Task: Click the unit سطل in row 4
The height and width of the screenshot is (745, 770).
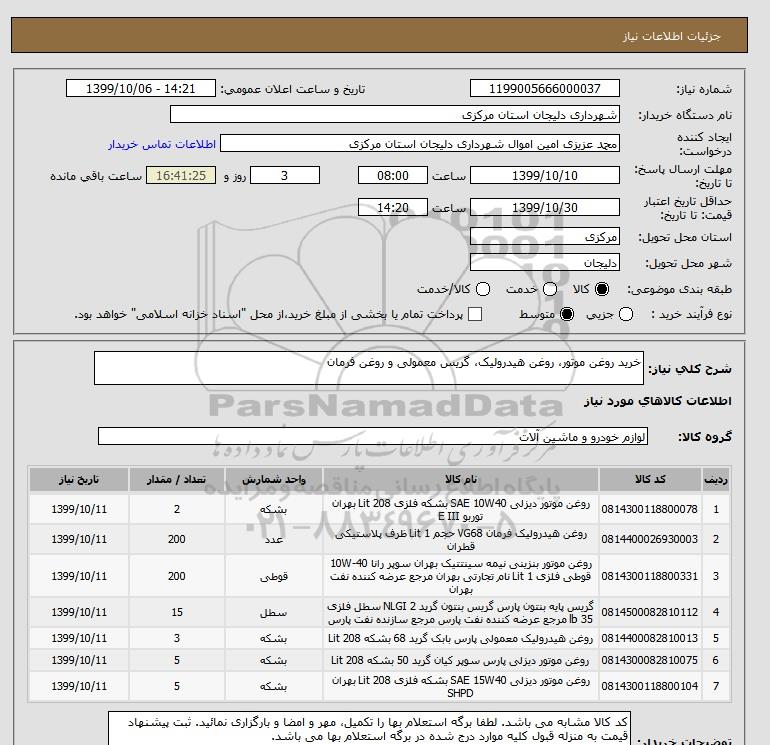Action: pyautogui.click(x=274, y=613)
